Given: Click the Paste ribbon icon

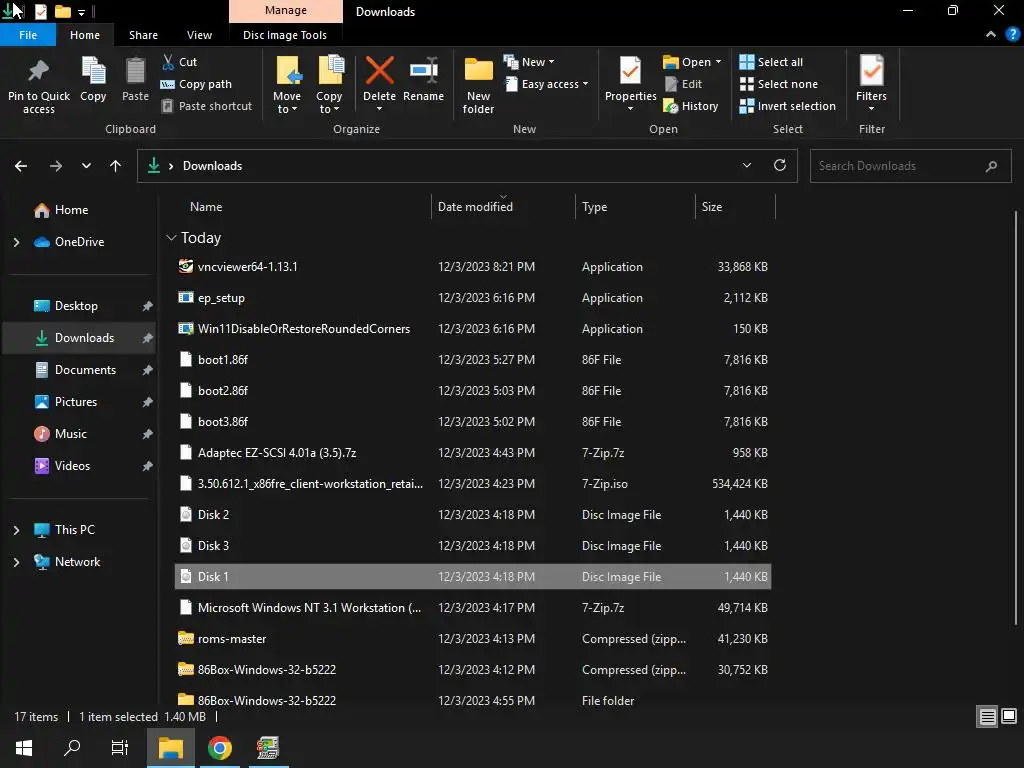Looking at the screenshot, I should [x=135, y=71].
